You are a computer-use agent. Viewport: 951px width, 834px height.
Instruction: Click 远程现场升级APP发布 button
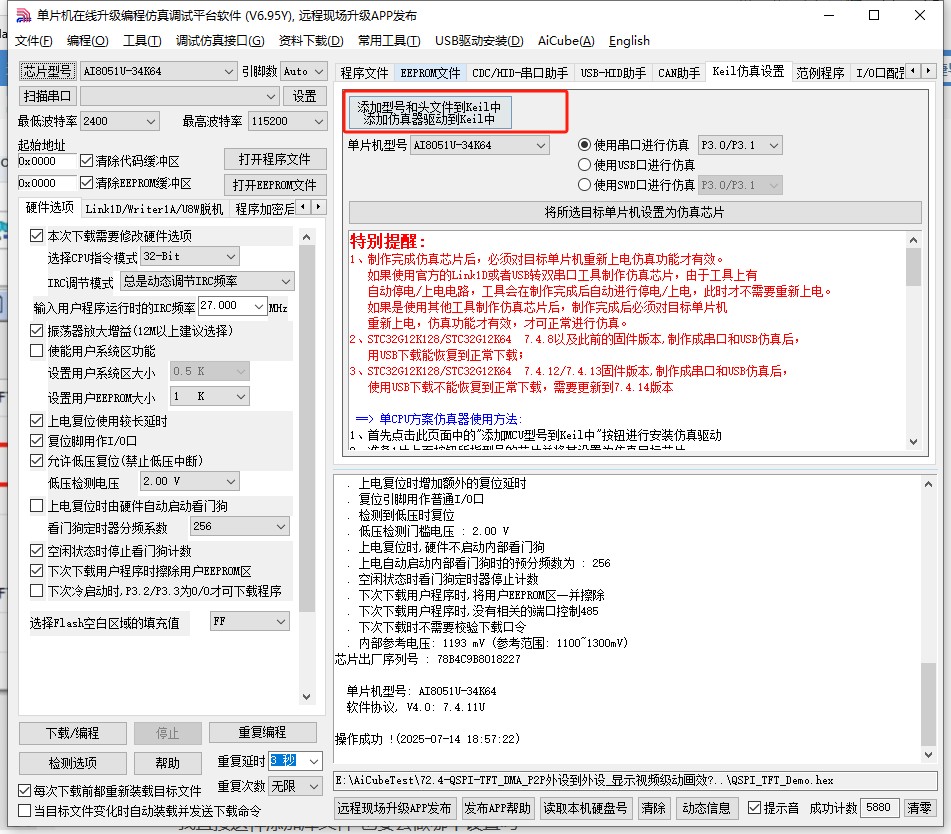coord(394,808)
